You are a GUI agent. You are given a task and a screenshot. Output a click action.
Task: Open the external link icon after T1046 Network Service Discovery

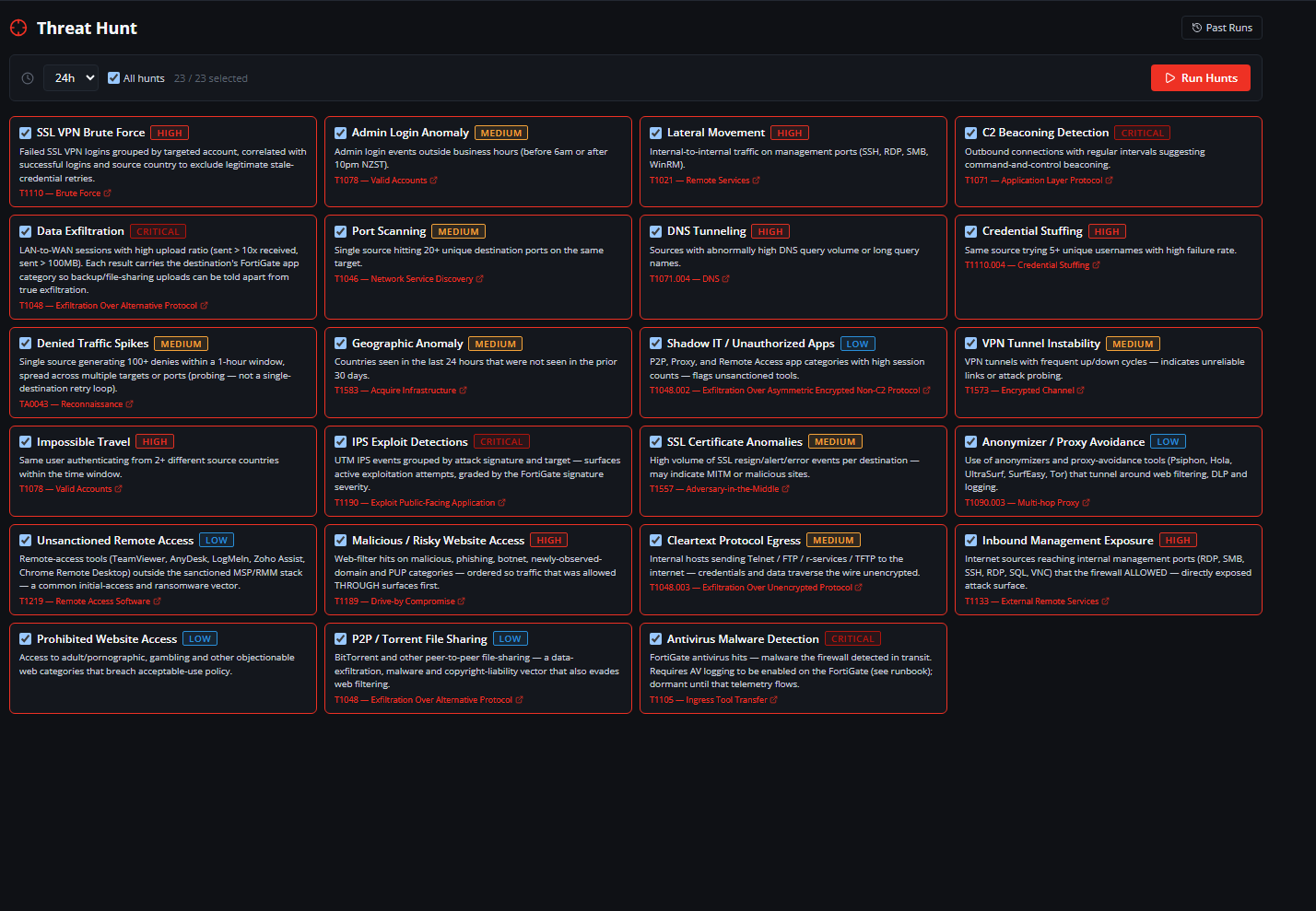click(x=479, y=279)
